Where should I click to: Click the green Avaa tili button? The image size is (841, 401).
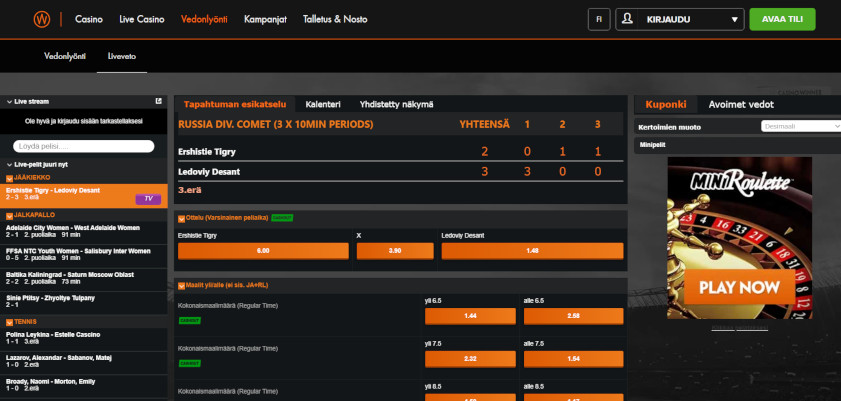(x=783, y=19)
